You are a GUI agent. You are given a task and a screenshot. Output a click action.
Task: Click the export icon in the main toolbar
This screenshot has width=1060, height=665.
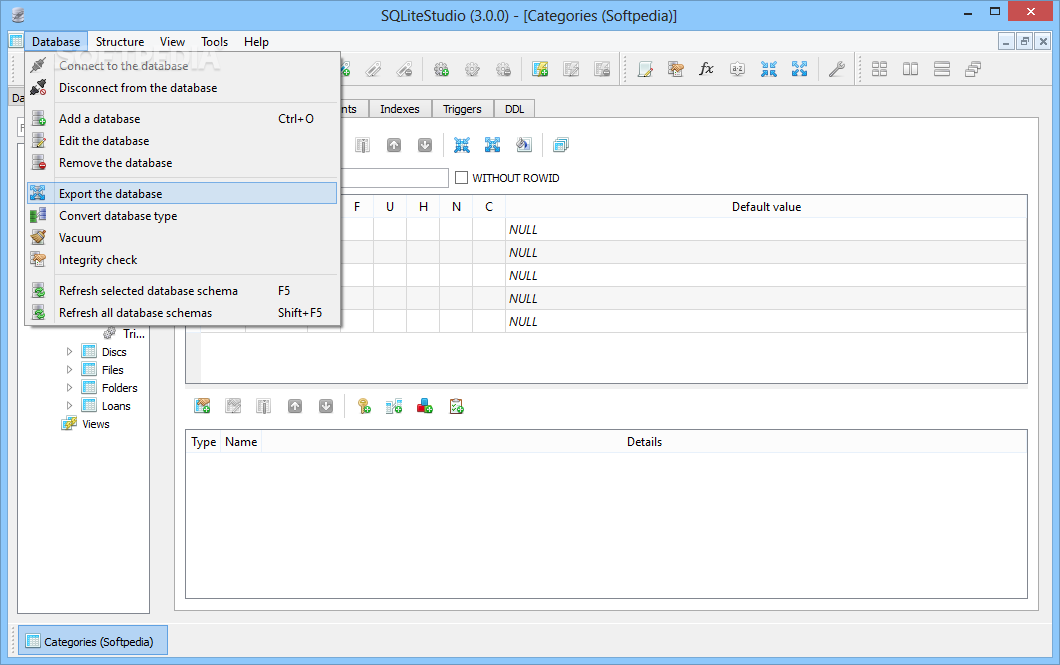pyautogui.click(x=800, y=69)
